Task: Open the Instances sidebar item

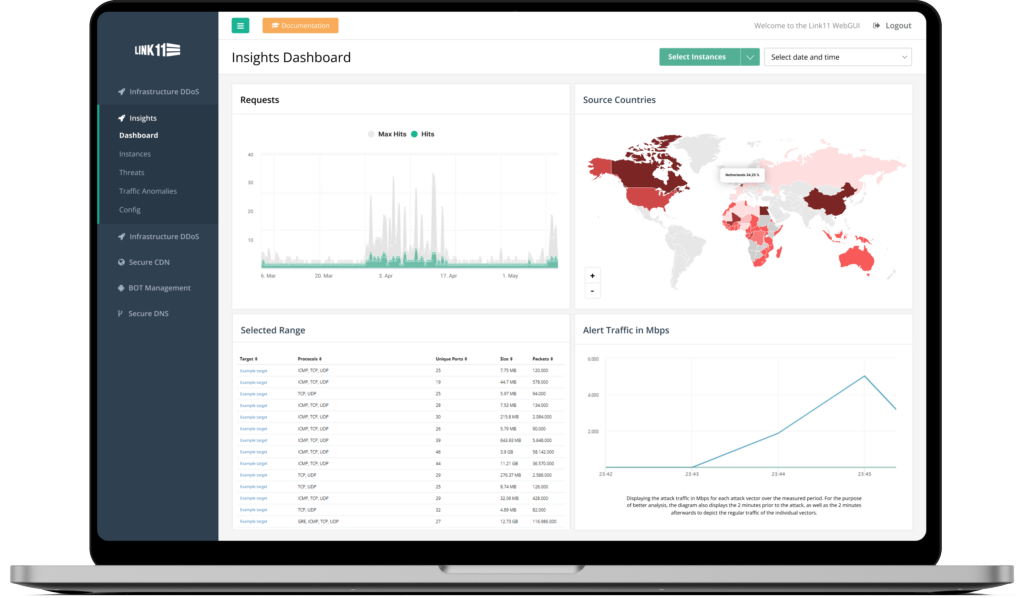Action: pos(135,154)
